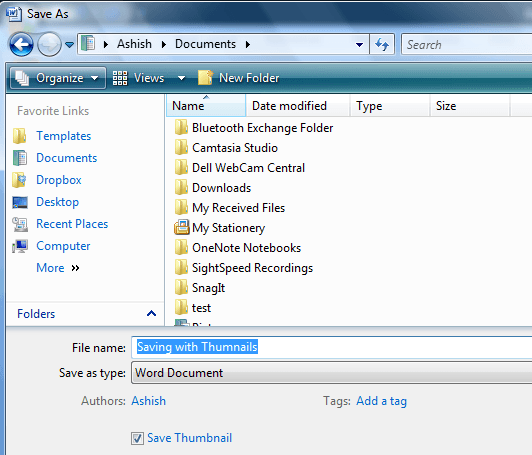Click the documents icon in address bar
532x455 pixels.
[88, 44]
